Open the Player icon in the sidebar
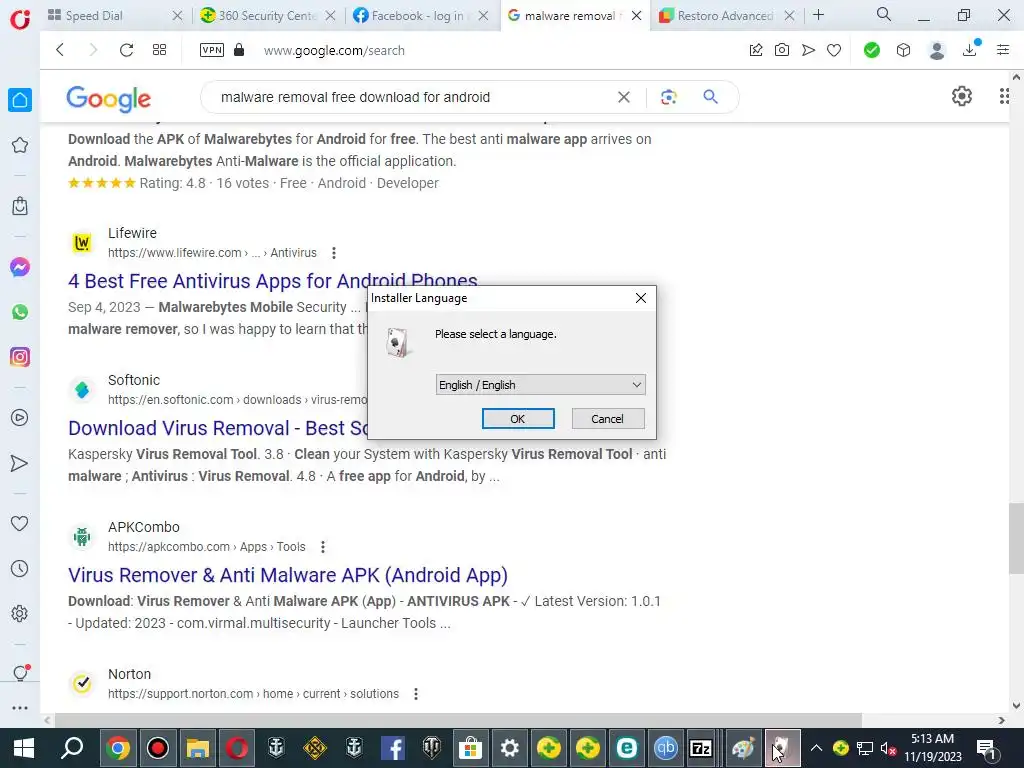This screenshot has height=768, width=1024. (x=20, y=418)
